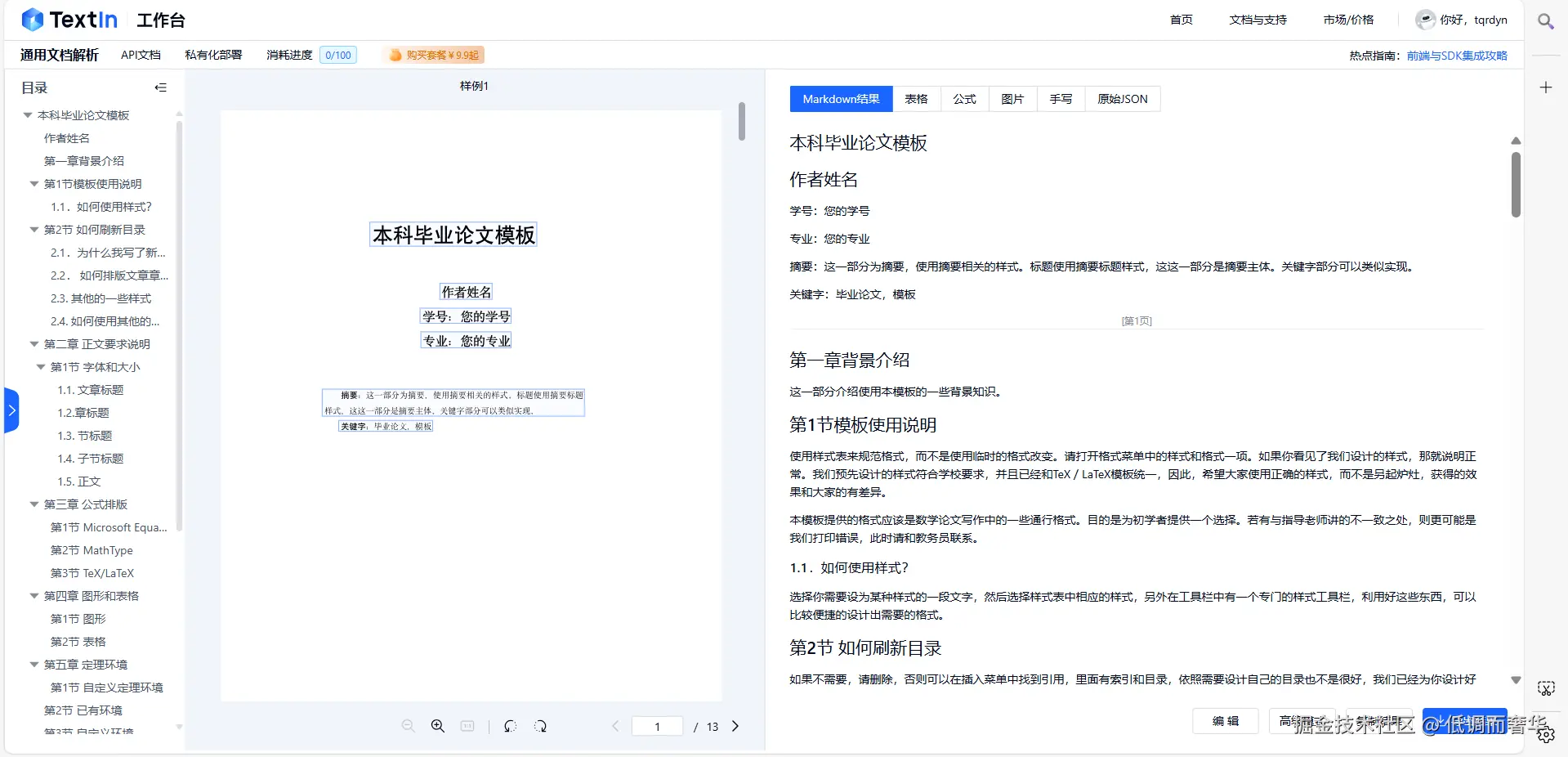This screenshot has height=757, width=1568.
Task: Click the page number input field
Action: [x=657, y=726]
